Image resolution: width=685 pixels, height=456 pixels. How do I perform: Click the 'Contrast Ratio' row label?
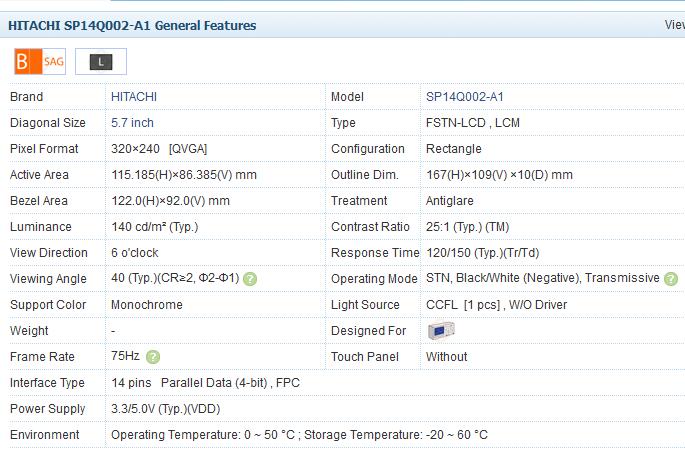coord(370,227)
